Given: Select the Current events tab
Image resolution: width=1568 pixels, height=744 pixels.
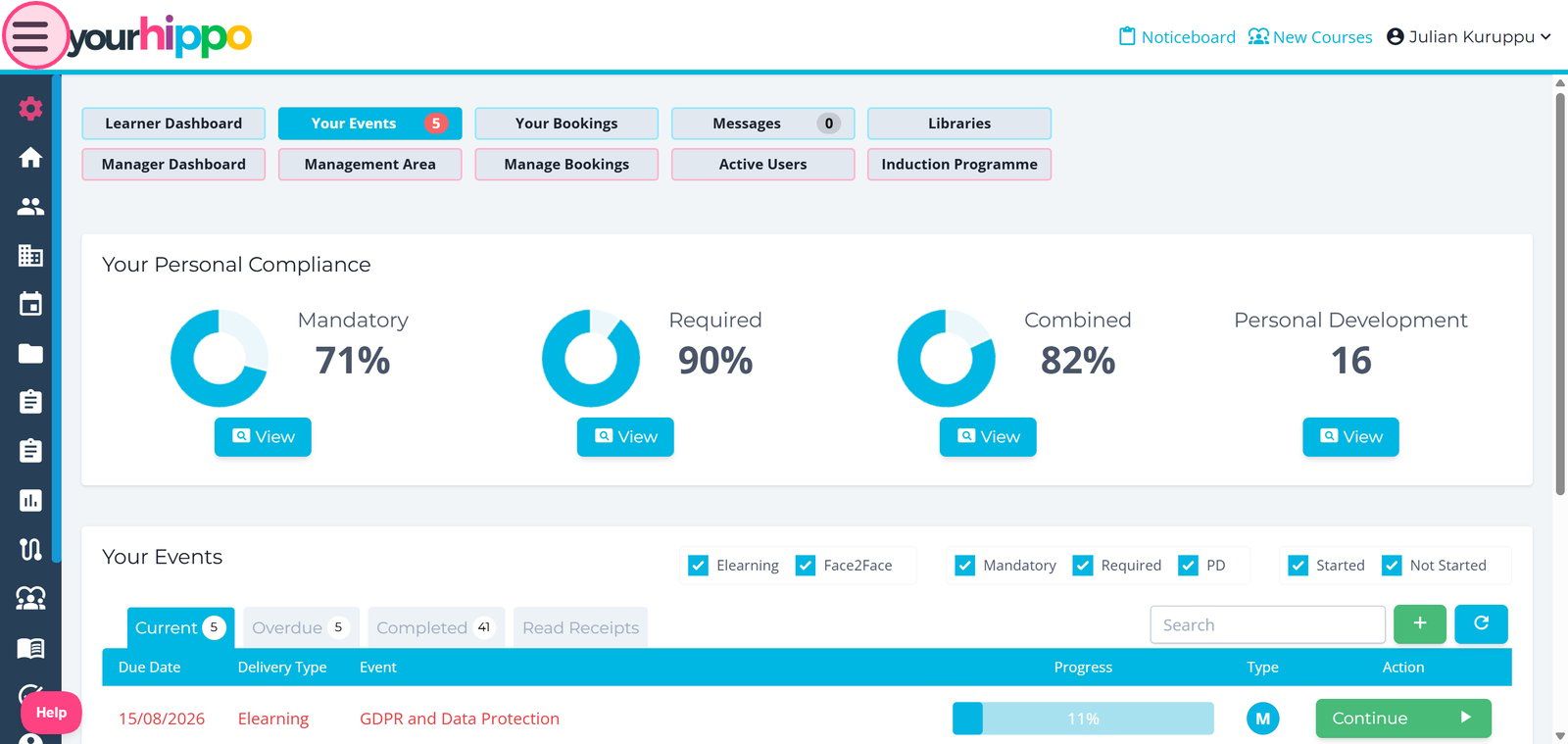Looking at the screenshot, I should coord(180,627).
